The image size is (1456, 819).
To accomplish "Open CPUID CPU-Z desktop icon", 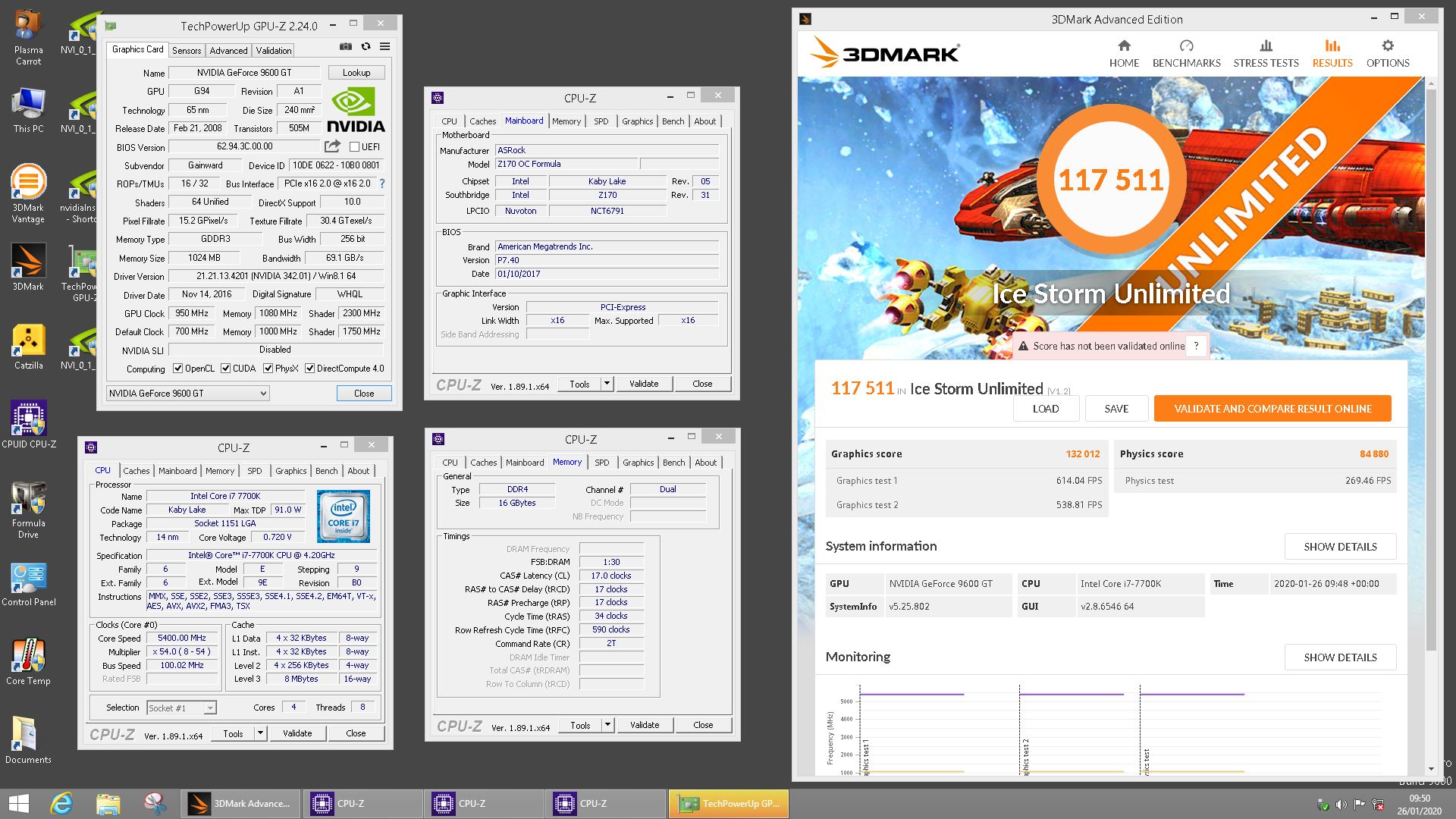I will [x=28, y=425].
